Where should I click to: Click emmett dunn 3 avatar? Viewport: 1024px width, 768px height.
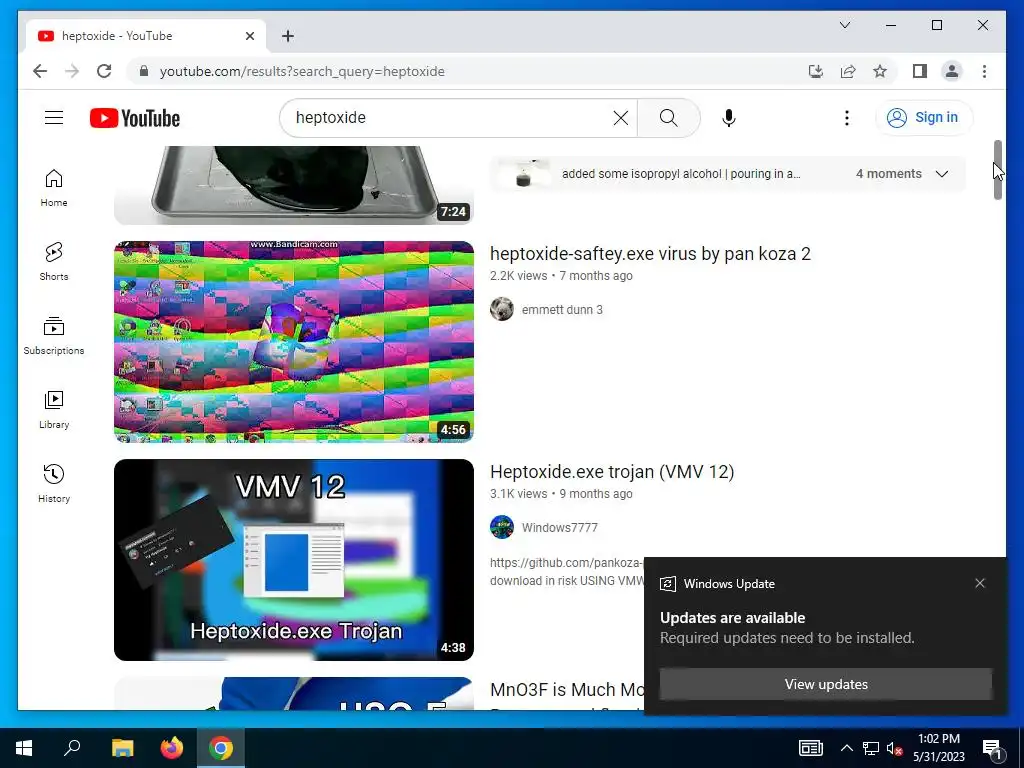pos(502,309)
